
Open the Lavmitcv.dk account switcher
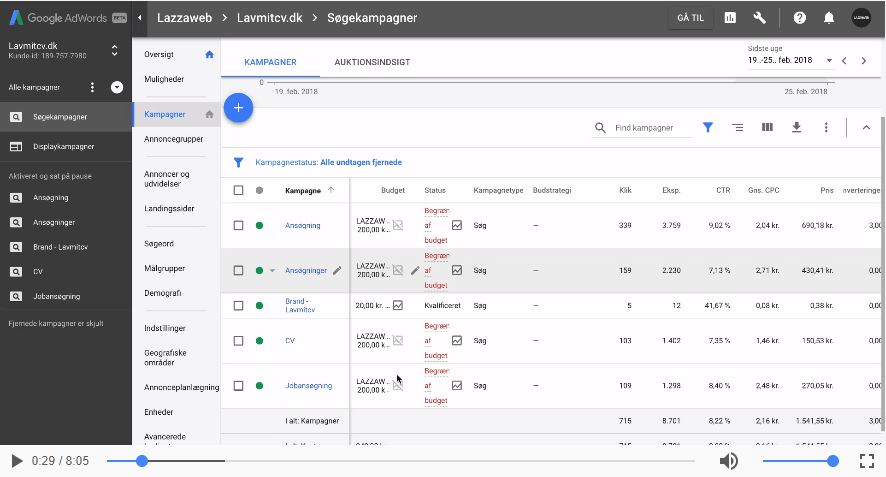coord(115,50)
